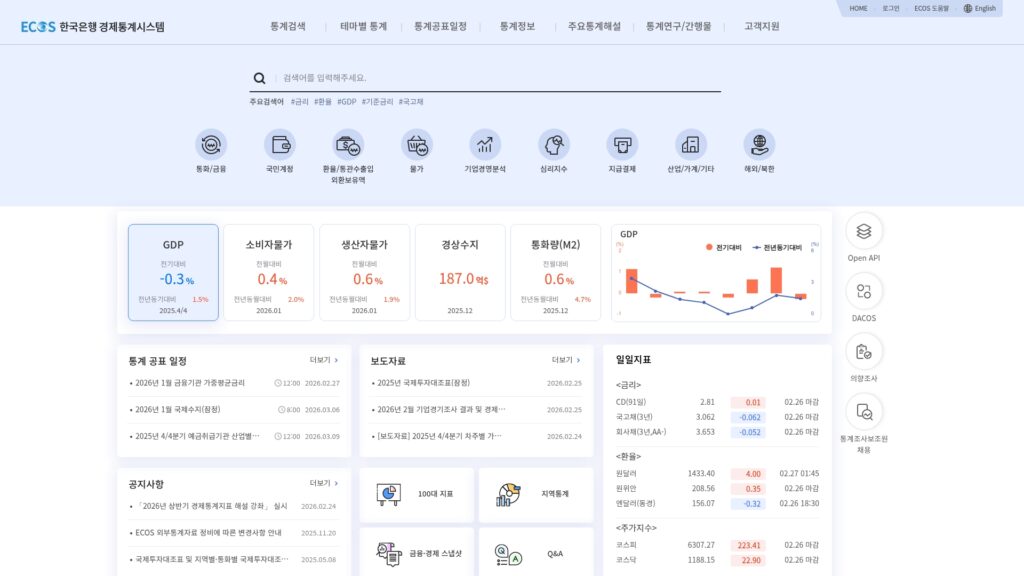Click the 더보기 link for 보도자료

pyautogui.click(x=564, y=359)
